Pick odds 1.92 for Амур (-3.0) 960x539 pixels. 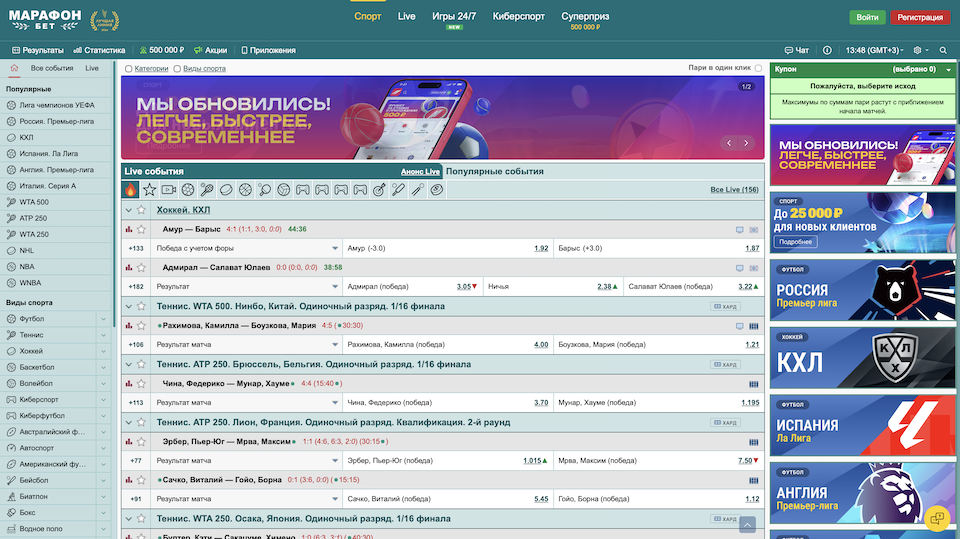pyautogui.click(x=541, y=248)
